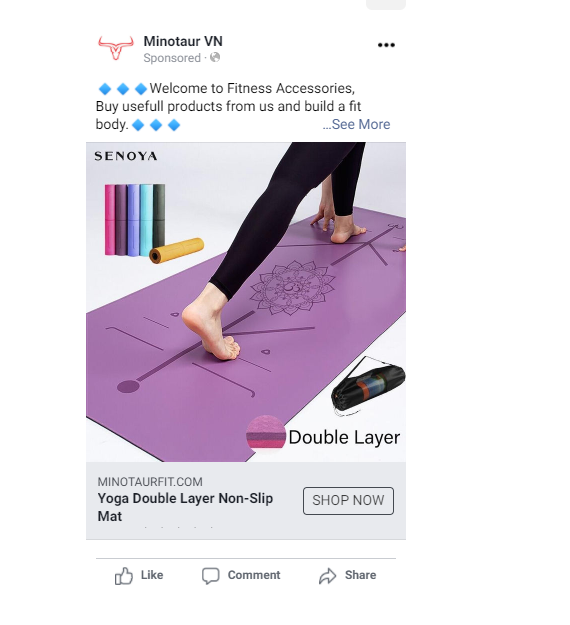Click the round double layer sample swatch

pyautogui.click(x=266, y=433)
